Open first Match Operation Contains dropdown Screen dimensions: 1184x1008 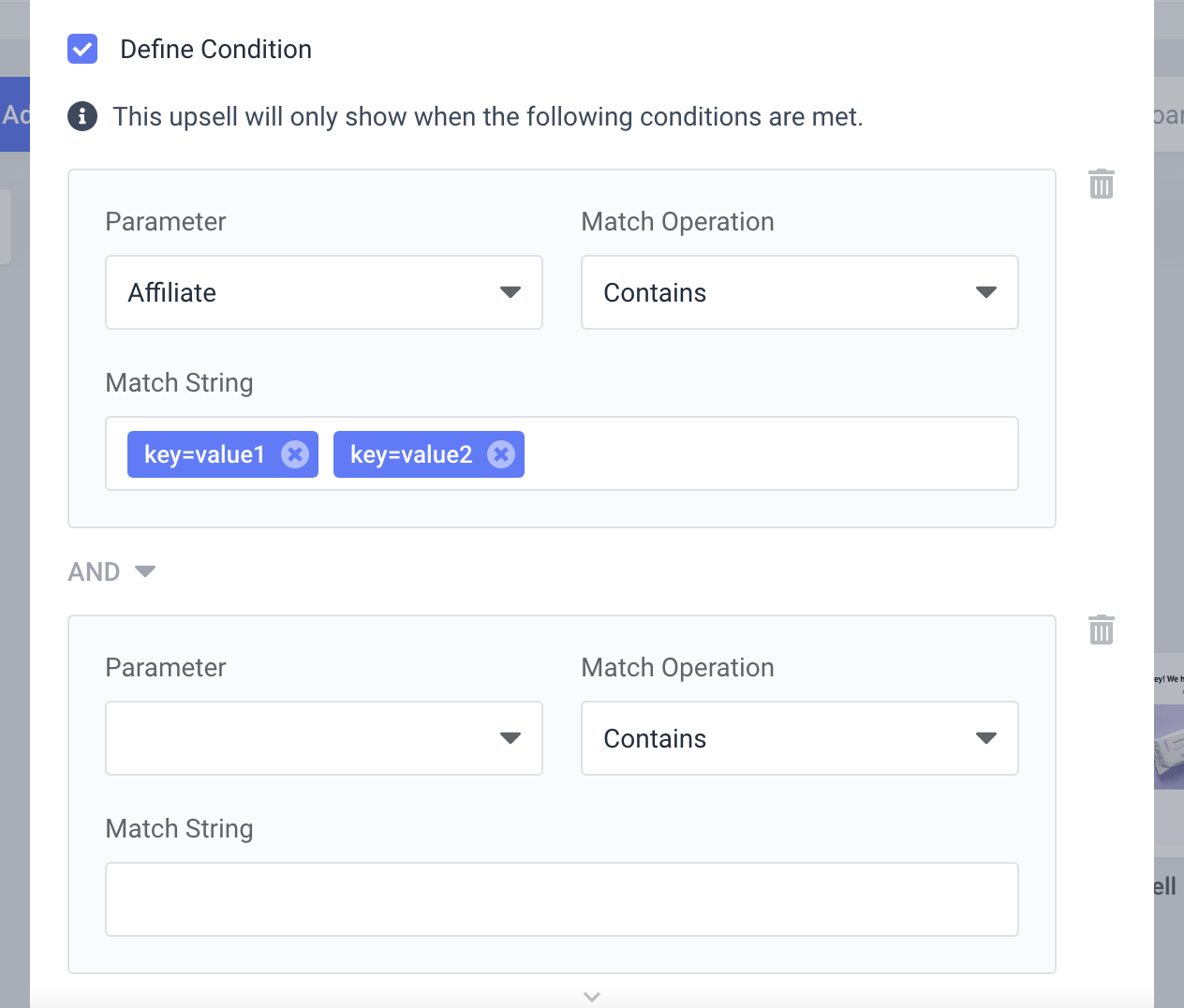800,292
